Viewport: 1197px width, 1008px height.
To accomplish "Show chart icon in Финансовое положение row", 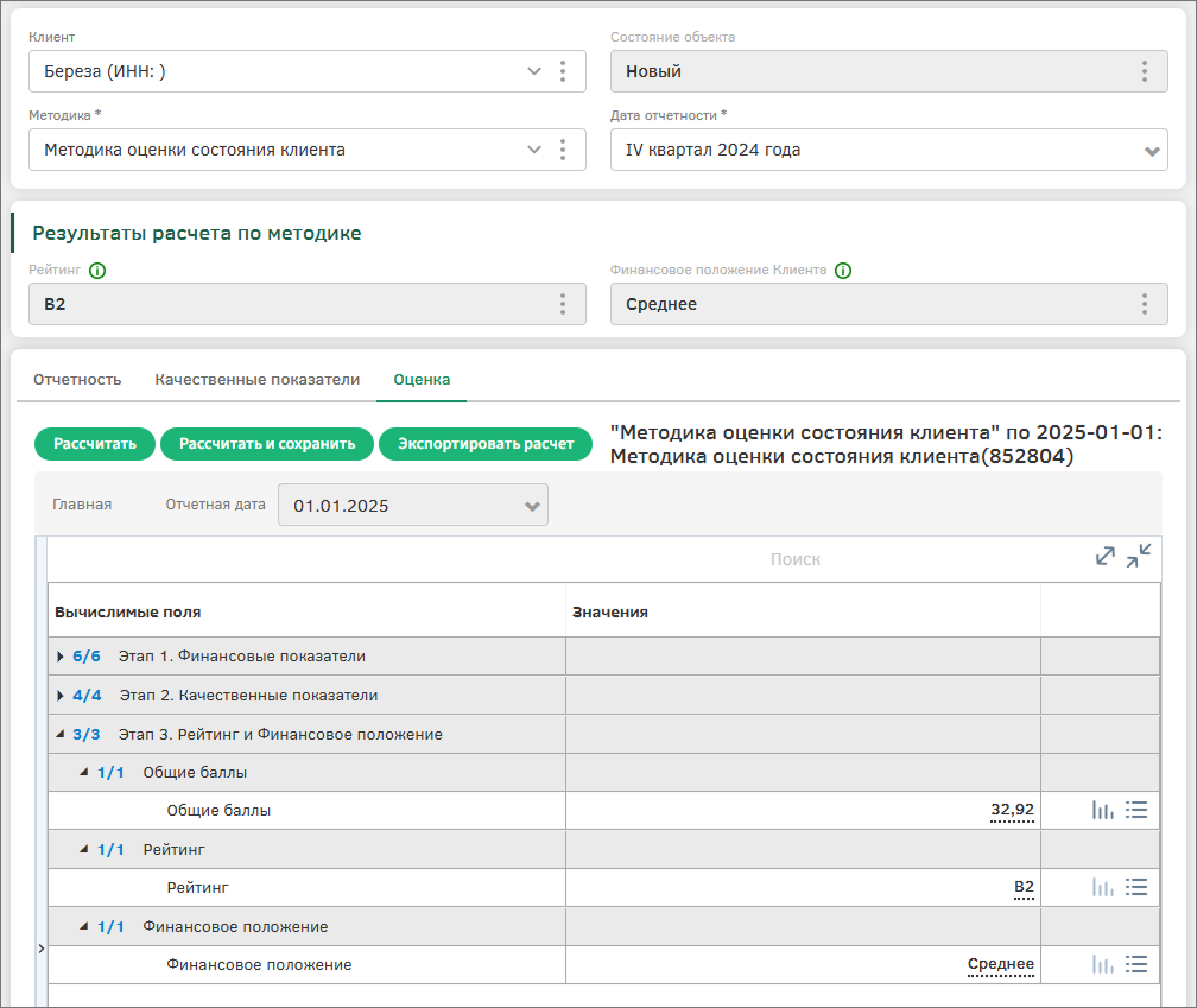I will [1103, 965].
